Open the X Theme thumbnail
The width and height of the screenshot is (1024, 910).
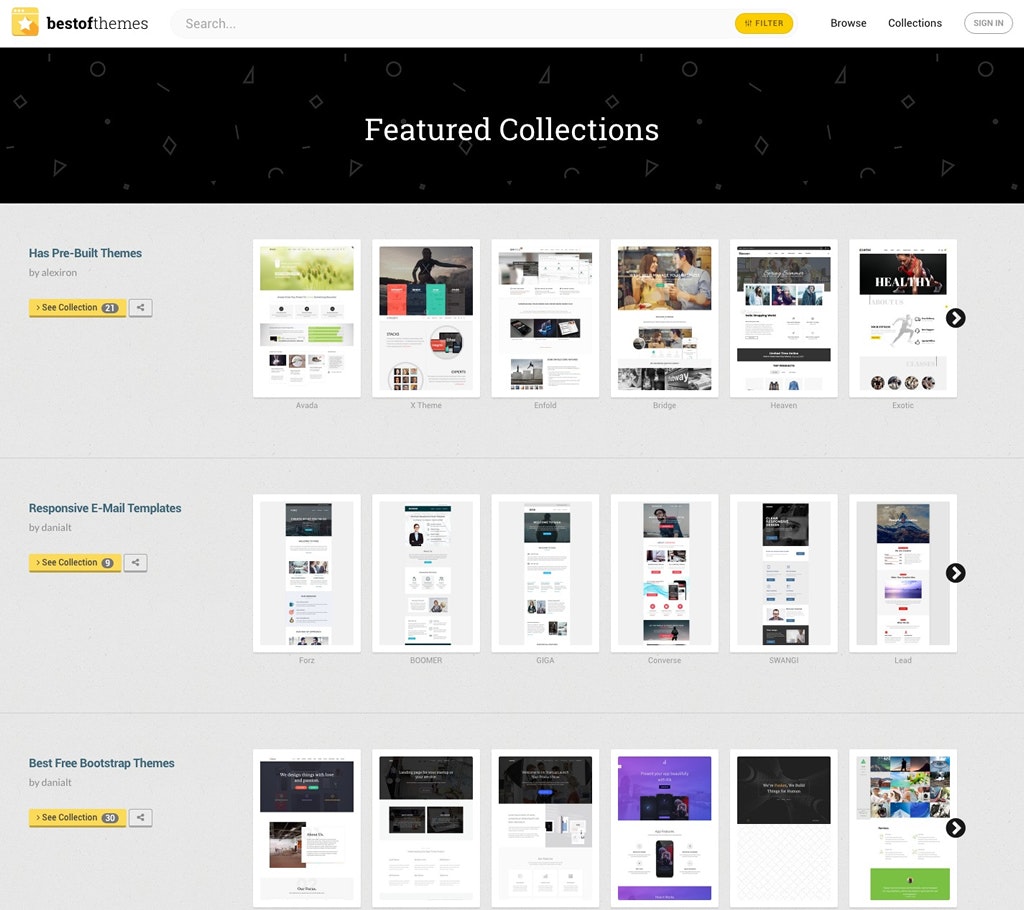coord(426,318)
